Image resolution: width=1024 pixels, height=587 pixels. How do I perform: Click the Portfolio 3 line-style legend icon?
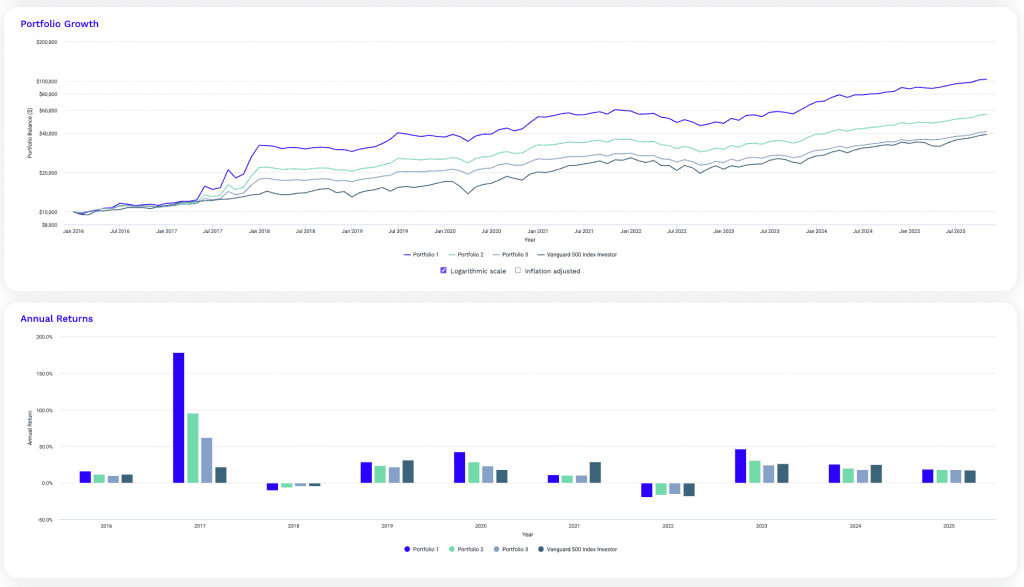(495, 254)
